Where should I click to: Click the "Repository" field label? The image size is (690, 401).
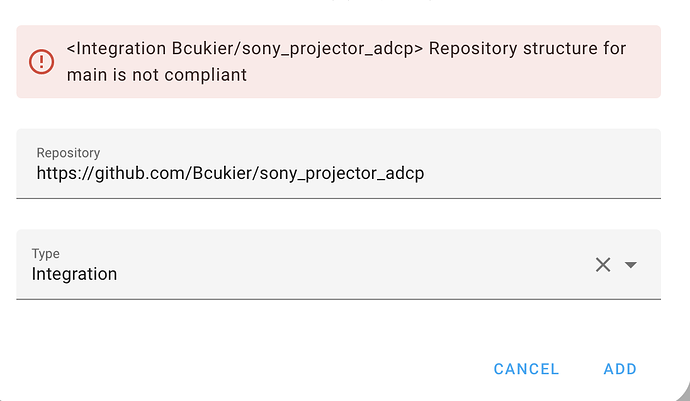pos(68,153)
